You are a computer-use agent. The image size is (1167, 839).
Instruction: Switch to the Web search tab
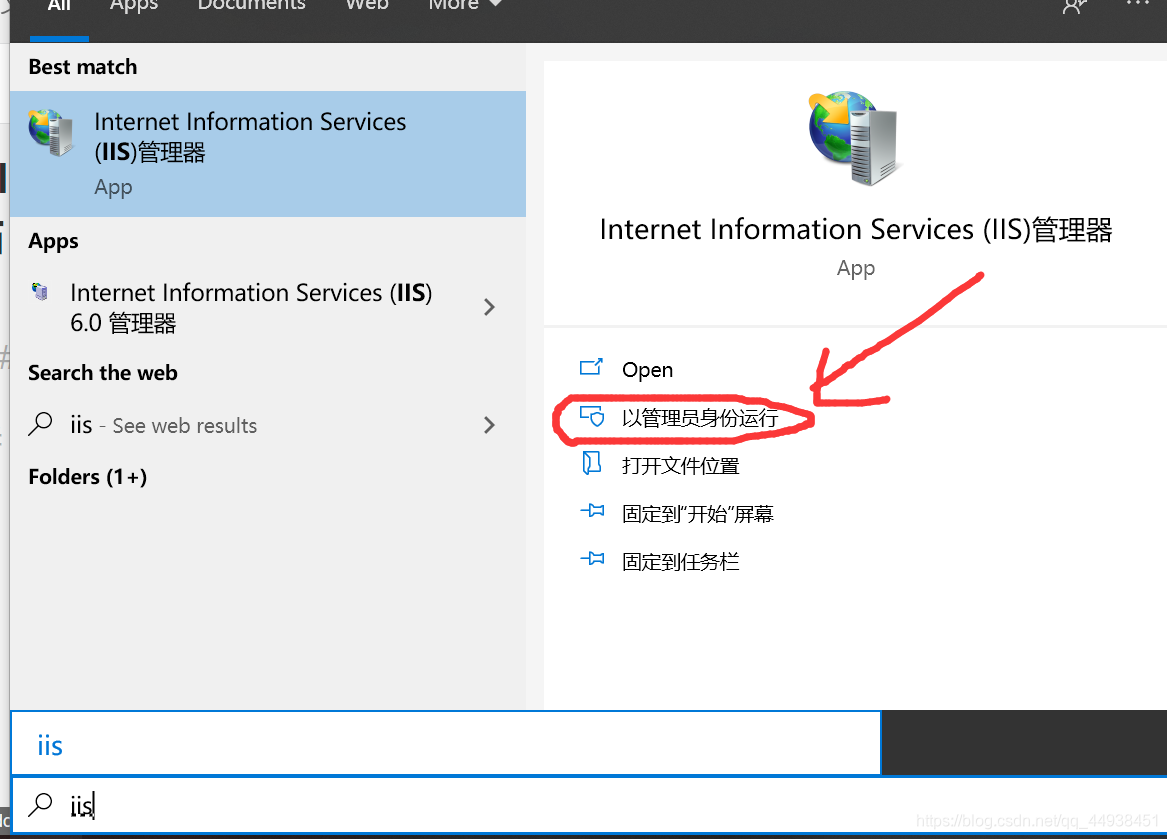(367, 6)
